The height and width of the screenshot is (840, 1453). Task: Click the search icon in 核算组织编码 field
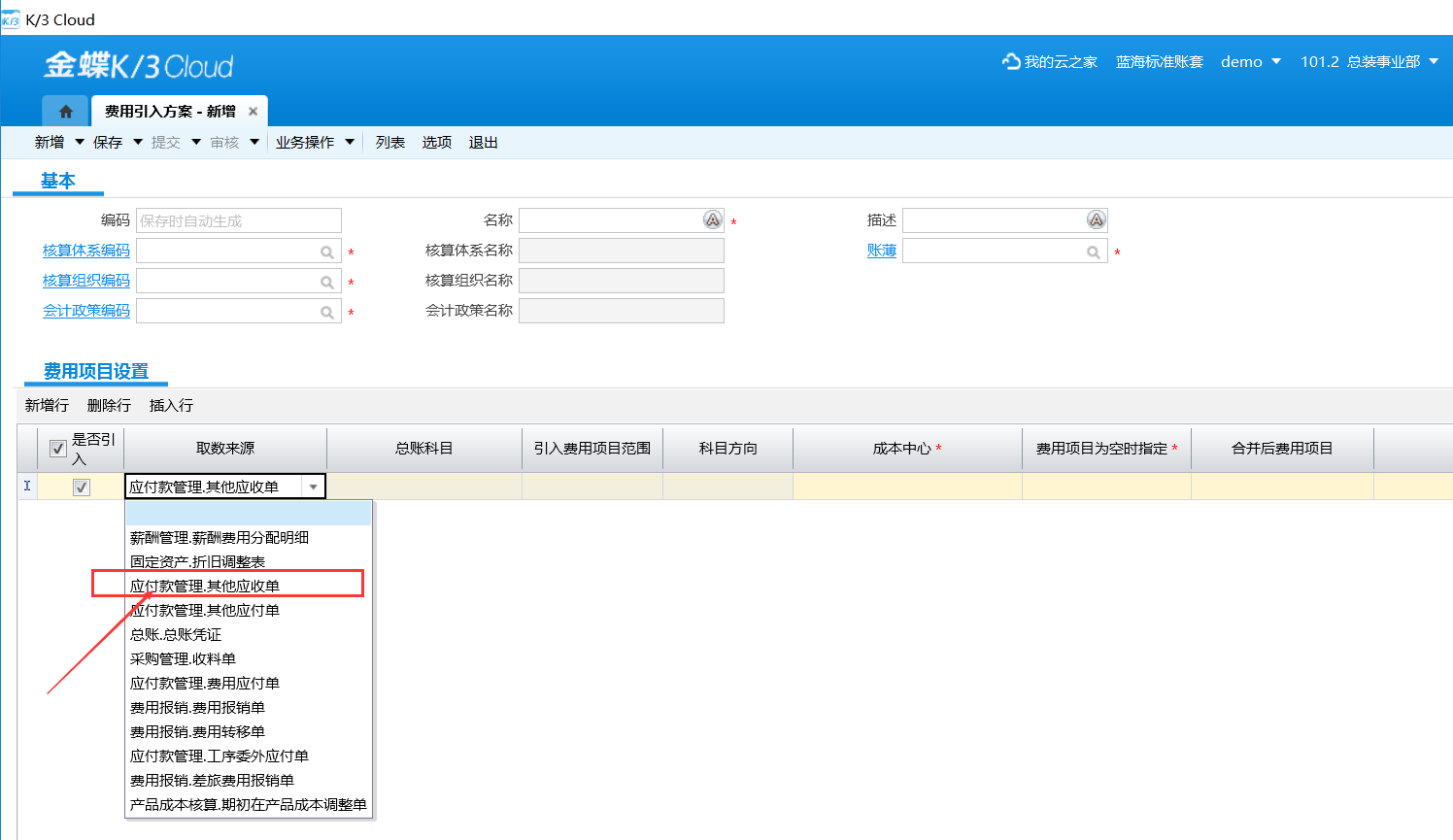click(x=327, y=282)
